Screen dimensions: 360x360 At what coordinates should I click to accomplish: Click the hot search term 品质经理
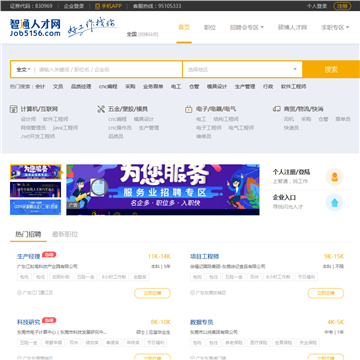click(x=81, y=86)
